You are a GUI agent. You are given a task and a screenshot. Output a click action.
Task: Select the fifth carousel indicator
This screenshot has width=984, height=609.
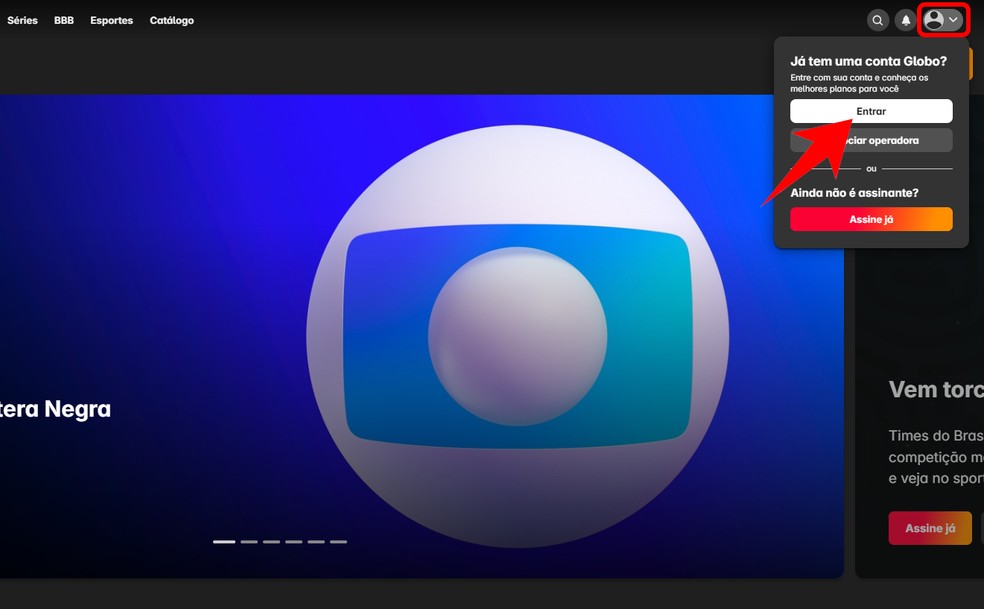point(316,541)
